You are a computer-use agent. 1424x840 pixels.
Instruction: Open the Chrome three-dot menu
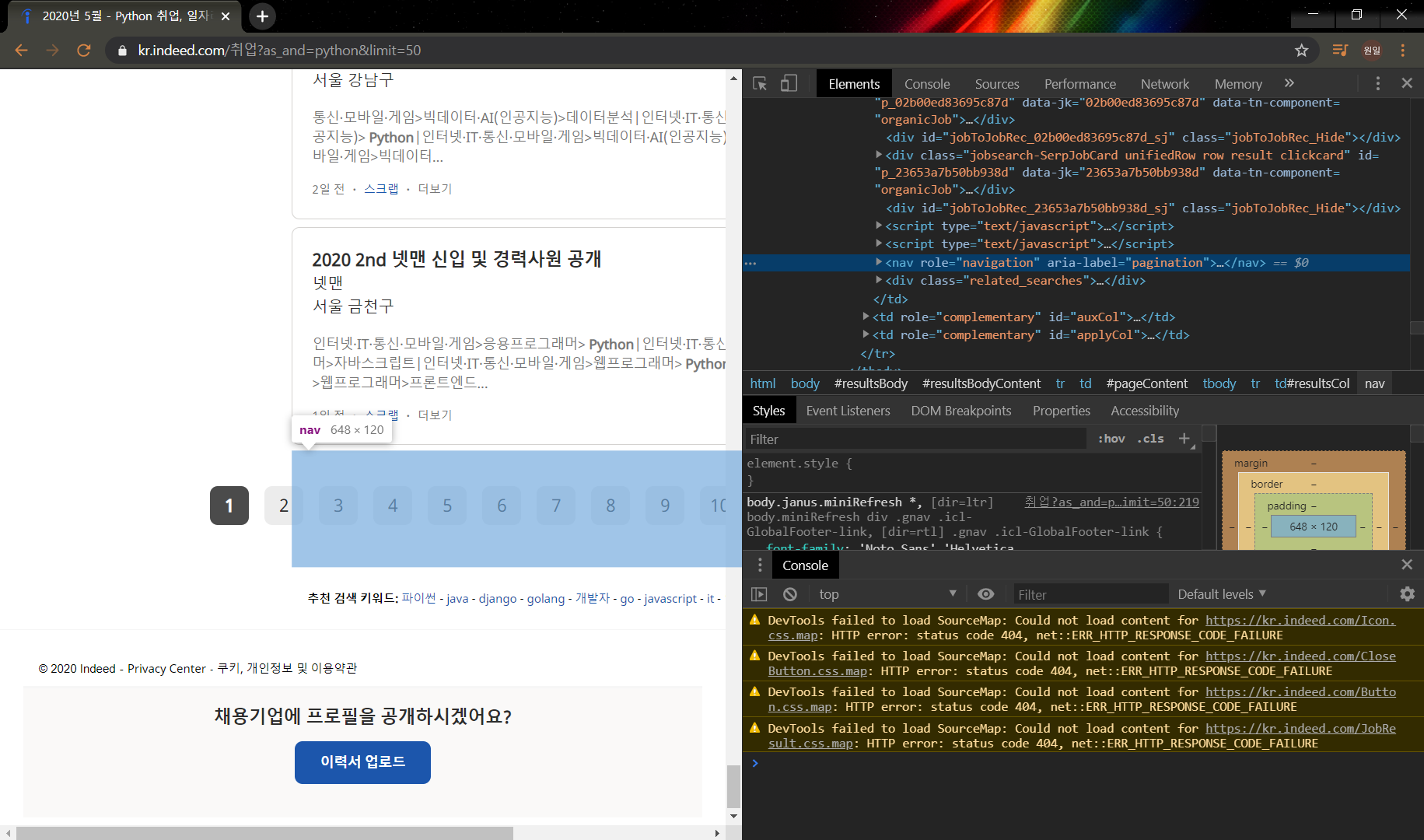coord(1403,51)
